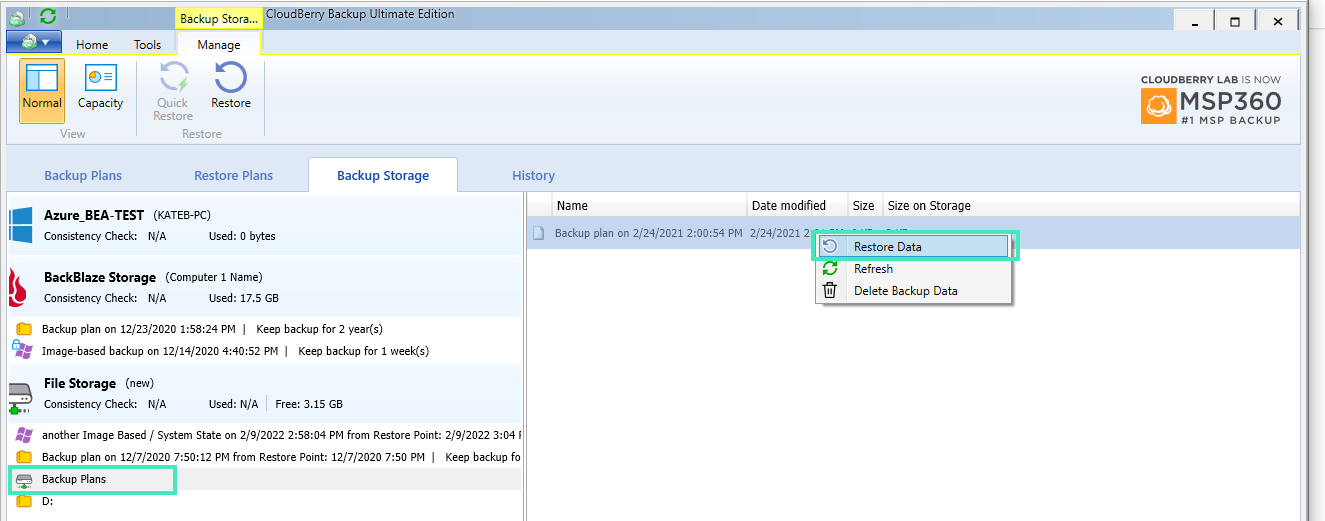This screenshot has width=1325, height=521.
Task: Click the 'Free: 3.15 GB' label
Action: tap(309, 404)
